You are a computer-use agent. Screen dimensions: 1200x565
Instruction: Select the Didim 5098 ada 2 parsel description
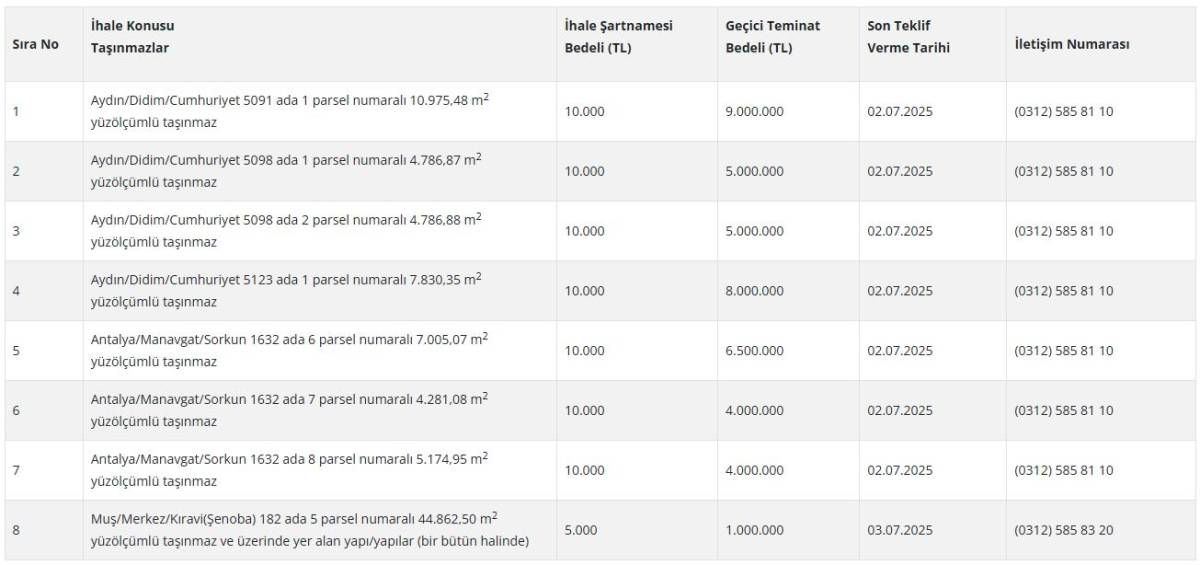point(286,231)
